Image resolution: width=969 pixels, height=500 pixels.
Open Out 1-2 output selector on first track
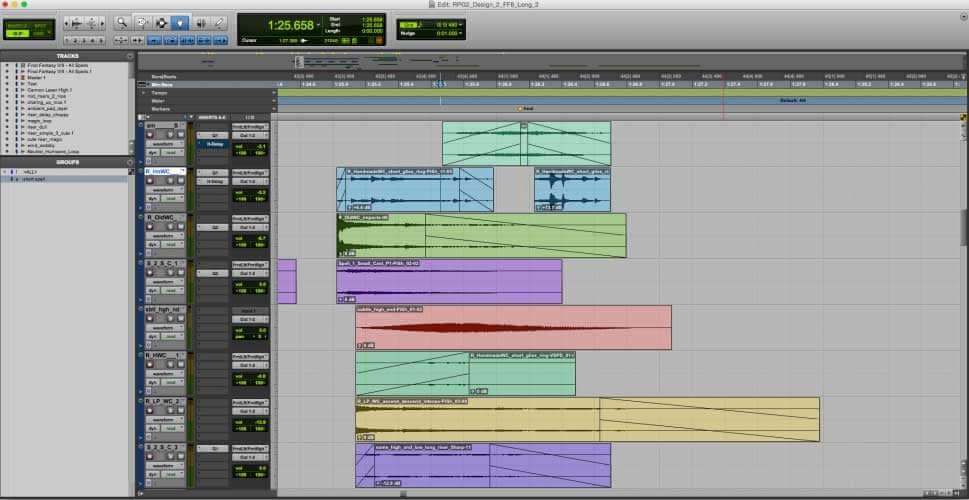(x=250, y=135)
